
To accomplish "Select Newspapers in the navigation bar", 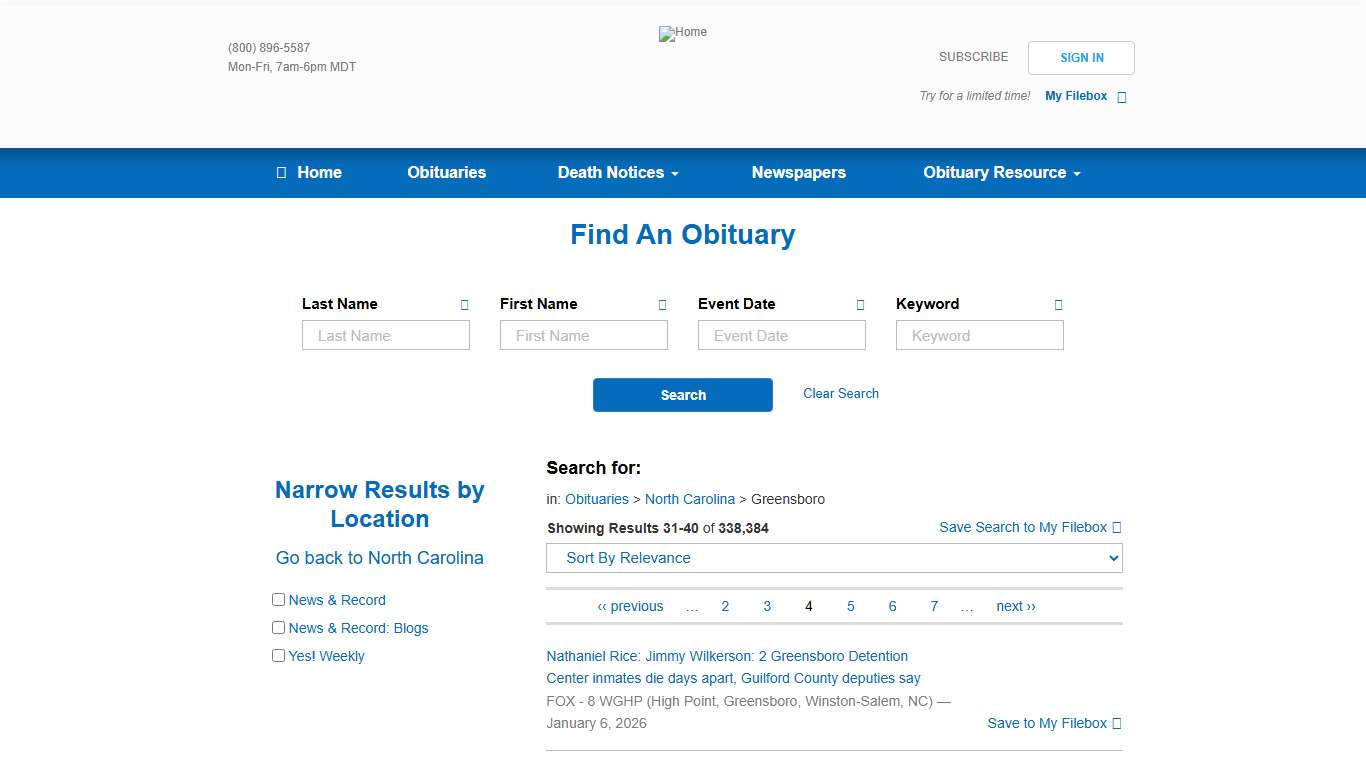I will point(798,172).
